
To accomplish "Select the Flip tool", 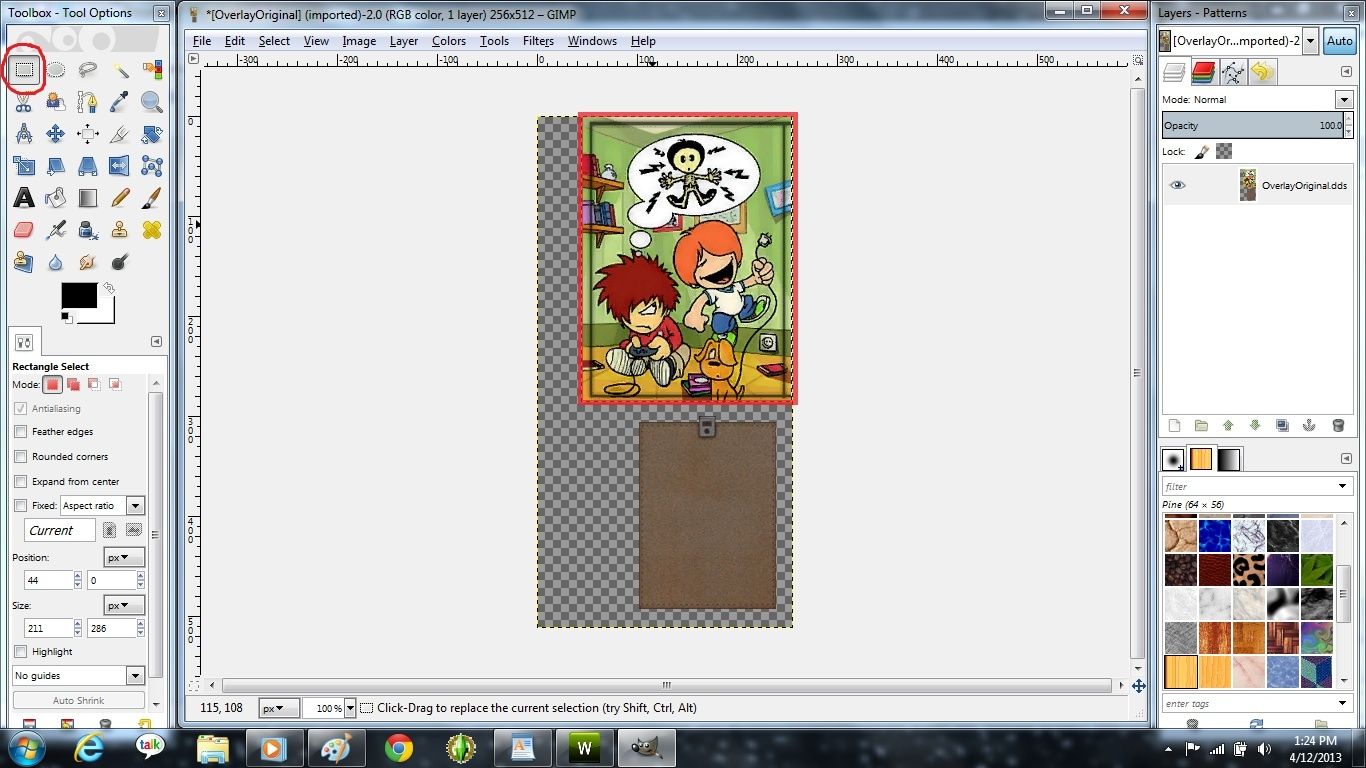I will coord(120,166).
